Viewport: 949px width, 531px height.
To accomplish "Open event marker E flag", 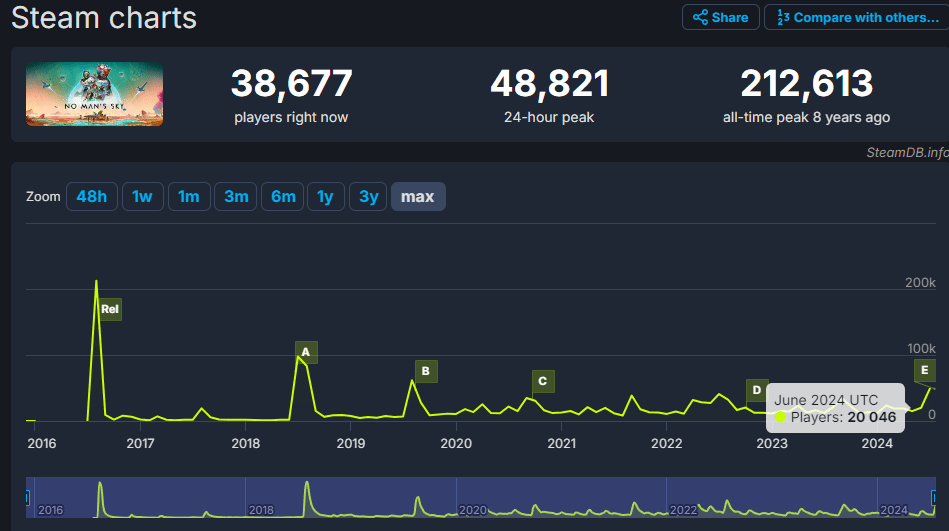I will pyautogui.click(x=925, y=371).
